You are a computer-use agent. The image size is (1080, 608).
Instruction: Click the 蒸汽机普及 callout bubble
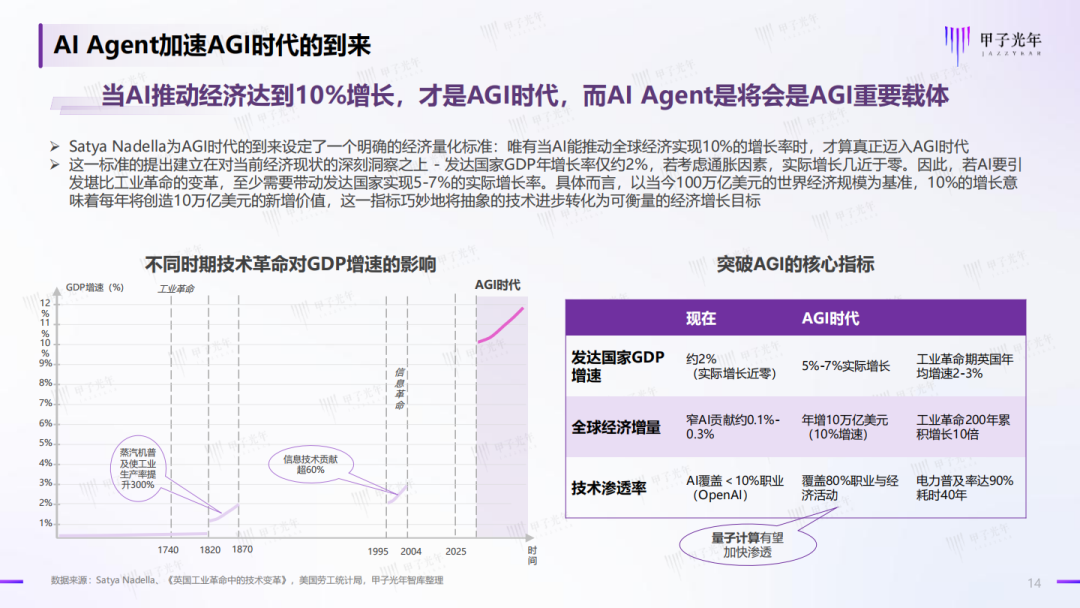coord(138,468)
